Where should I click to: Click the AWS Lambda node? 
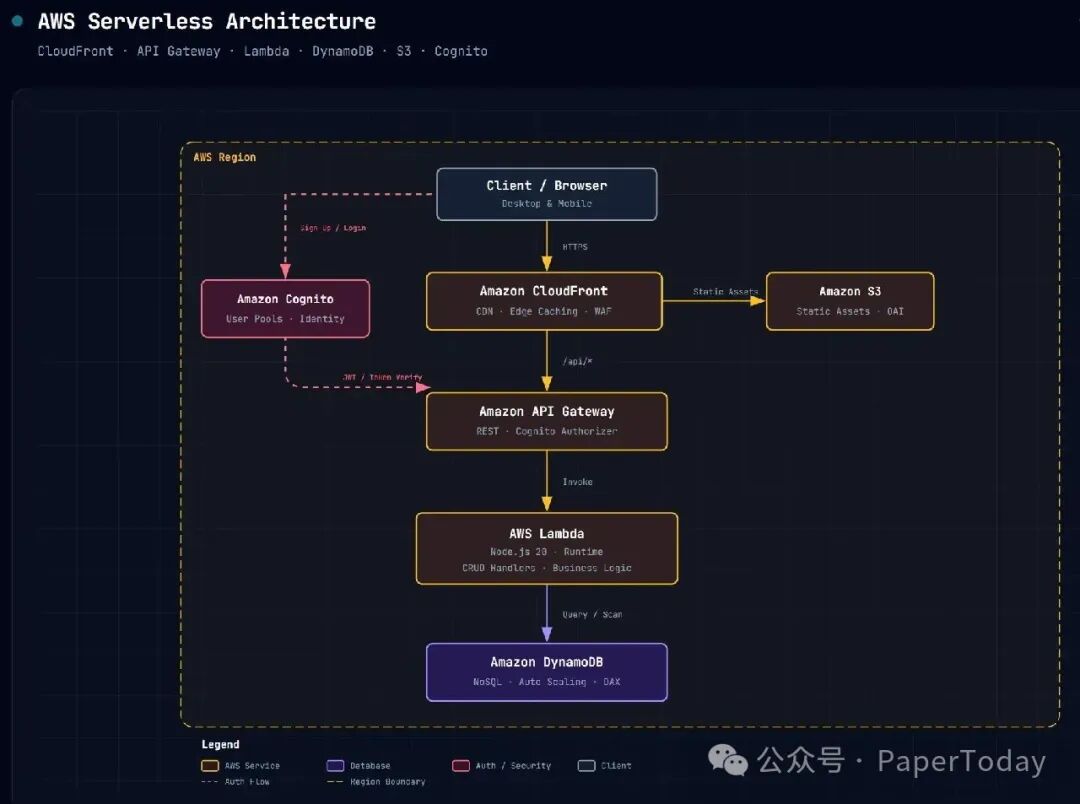click(546, 548)
